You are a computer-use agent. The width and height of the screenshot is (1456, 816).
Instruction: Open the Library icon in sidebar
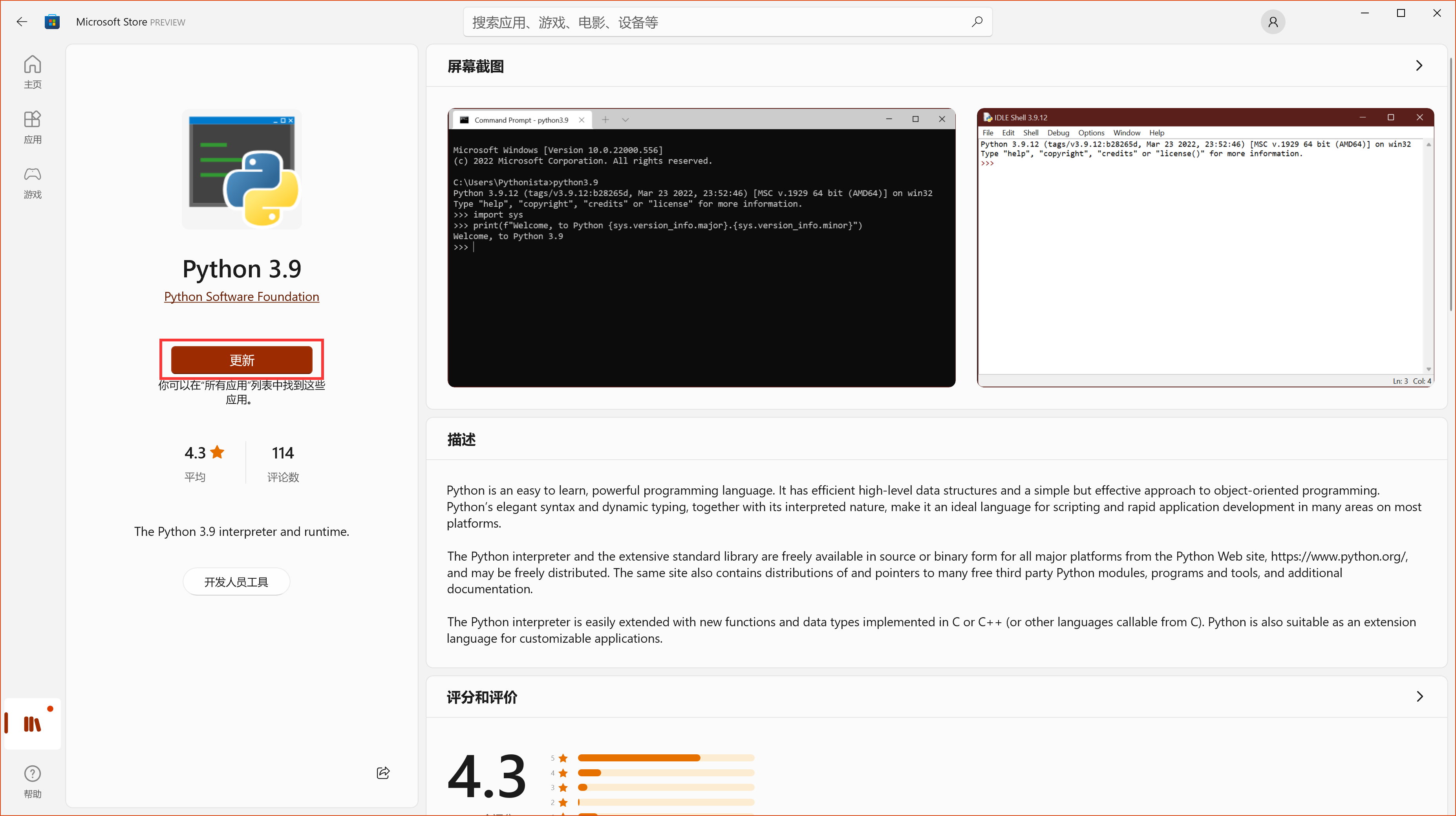coord(32,723)
